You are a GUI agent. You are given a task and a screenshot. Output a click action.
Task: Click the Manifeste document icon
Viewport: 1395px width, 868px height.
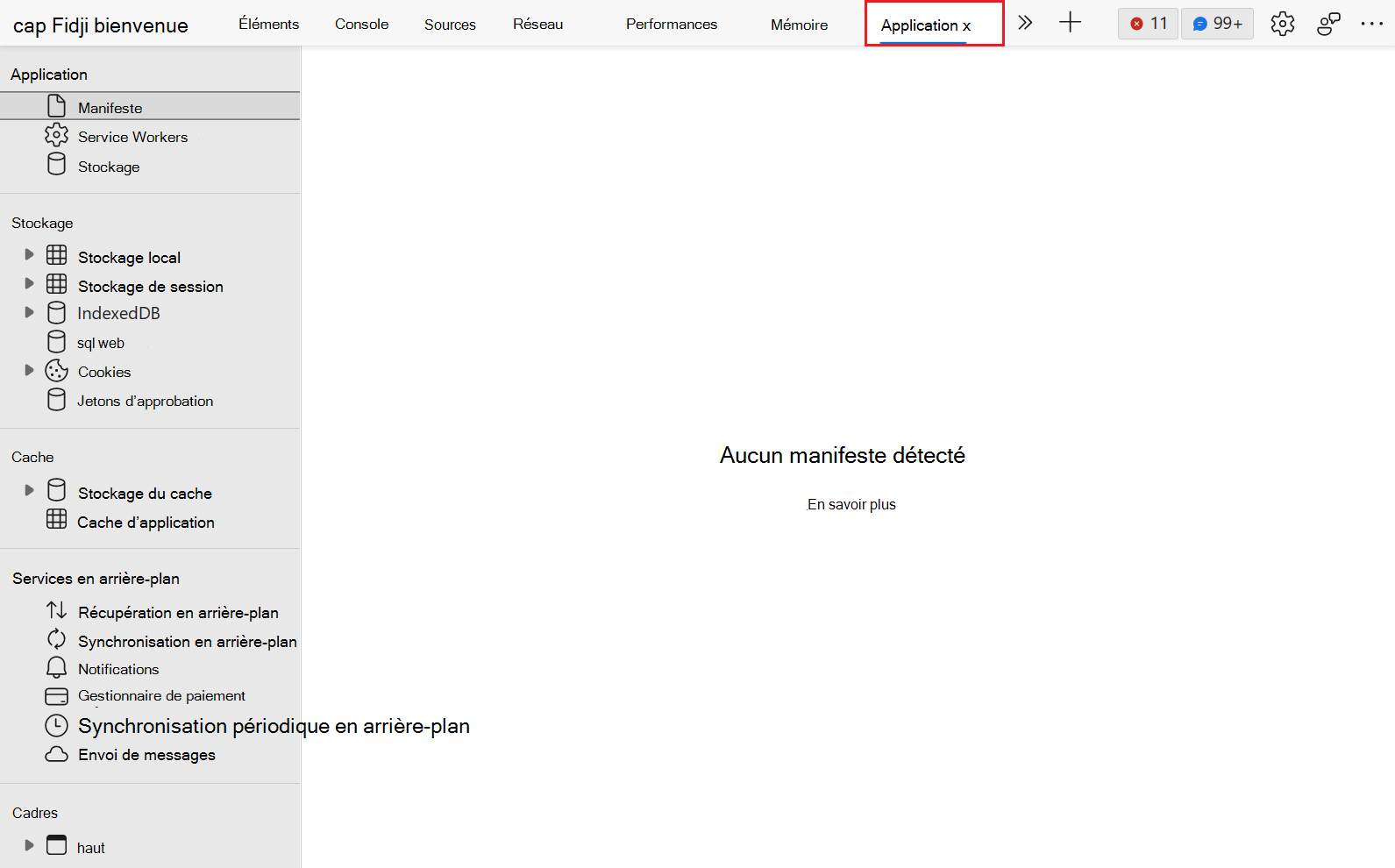(x=56, y=106)
